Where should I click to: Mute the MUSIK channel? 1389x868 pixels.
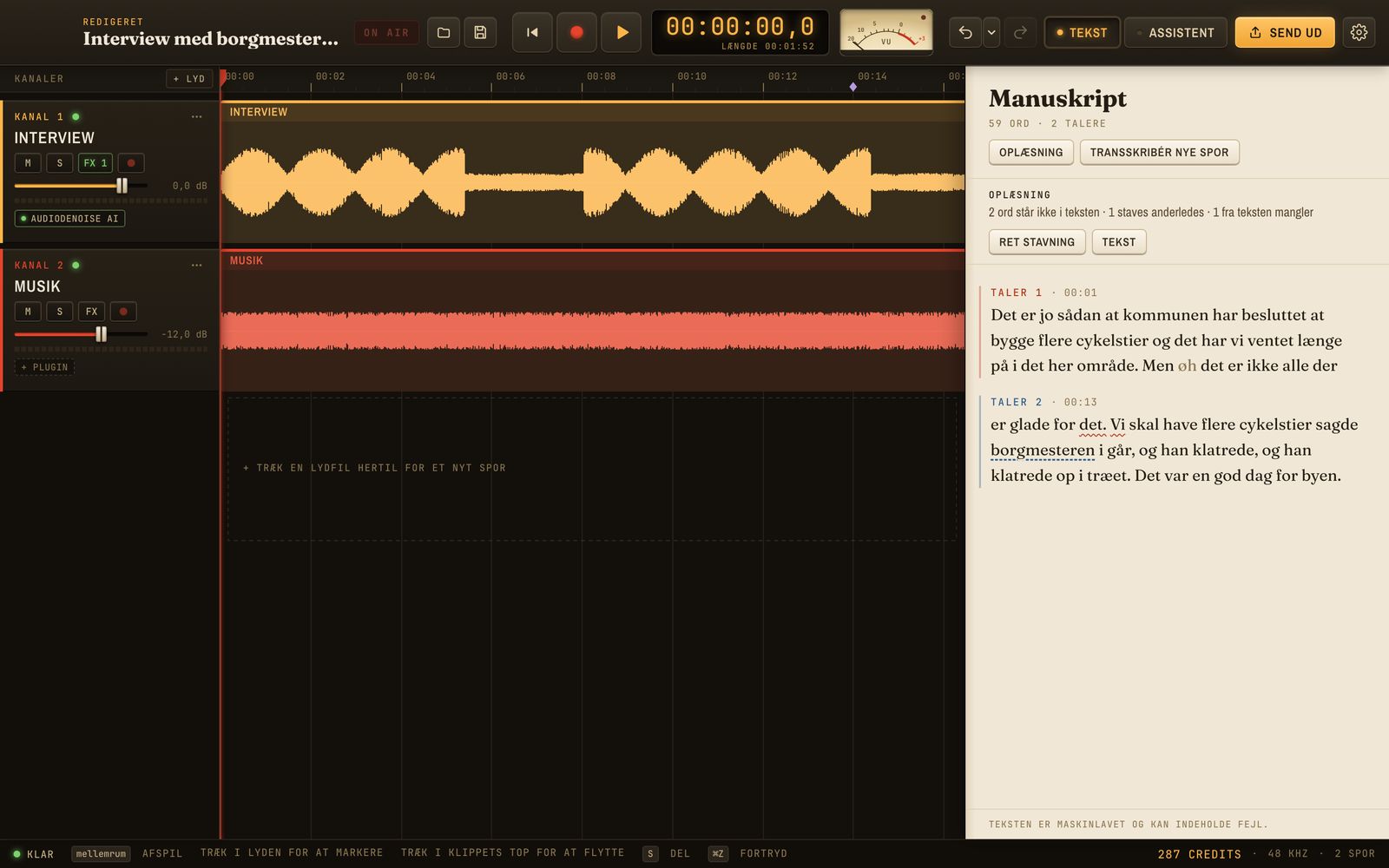point(28,312)
